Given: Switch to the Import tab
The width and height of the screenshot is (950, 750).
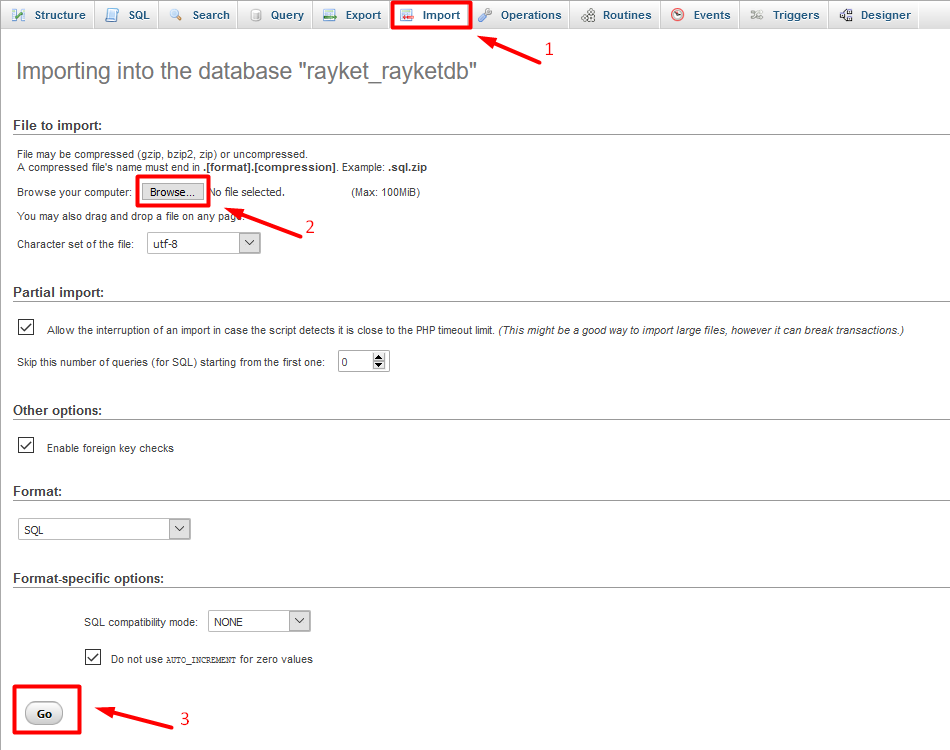Looking at the screenshot, I should click(431, 15).
